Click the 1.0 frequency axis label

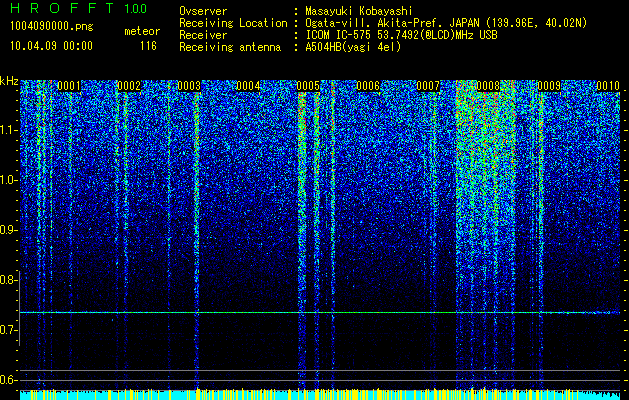click(x=9, y=180)
